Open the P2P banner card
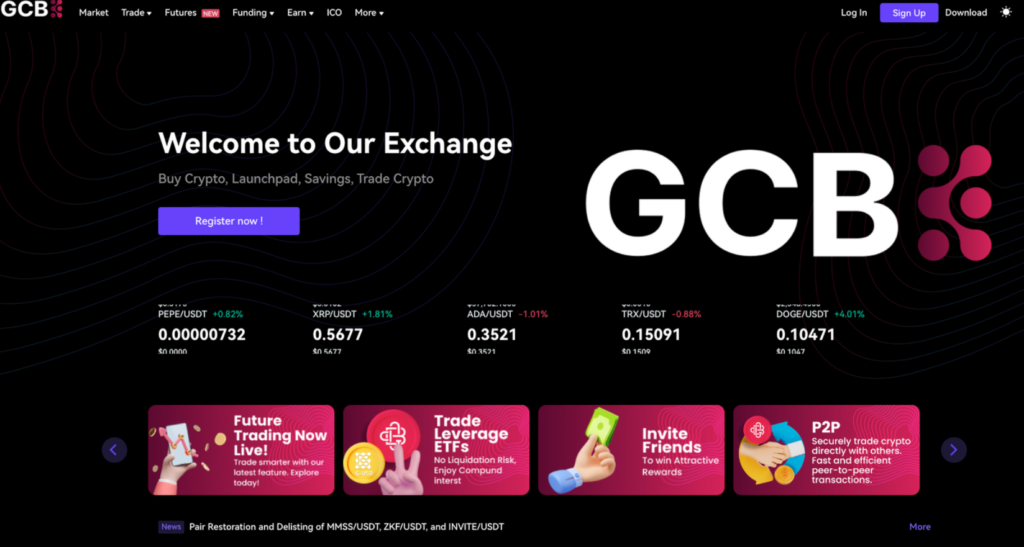 click(x=826, y=450)
